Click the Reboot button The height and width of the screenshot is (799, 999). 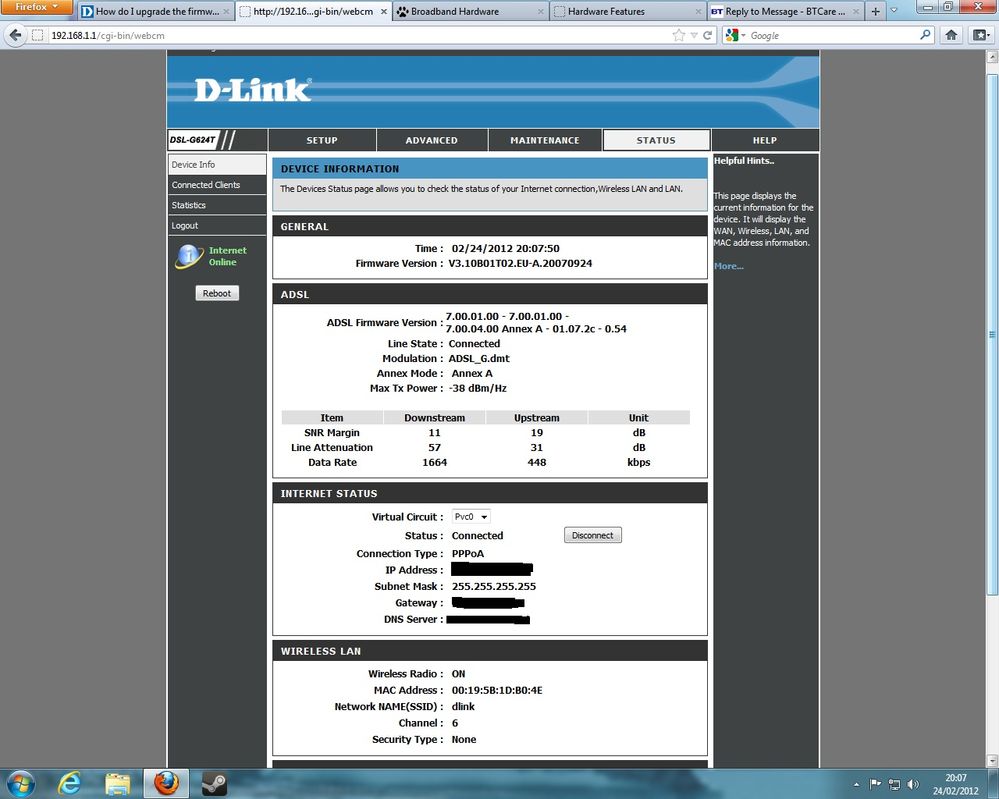click(x=217, y=293)
